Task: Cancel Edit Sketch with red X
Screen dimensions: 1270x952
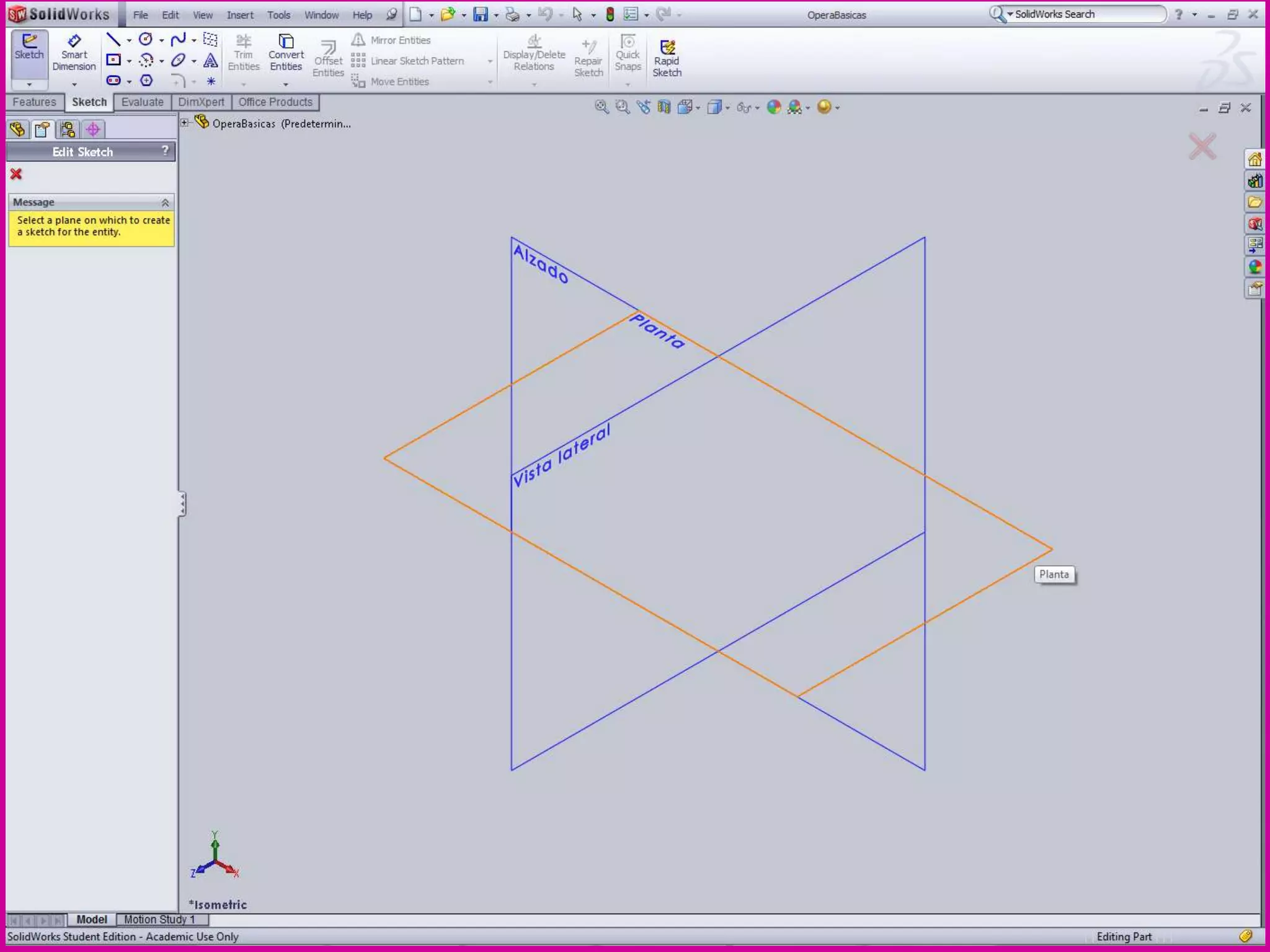Action: tap(16, 174)
